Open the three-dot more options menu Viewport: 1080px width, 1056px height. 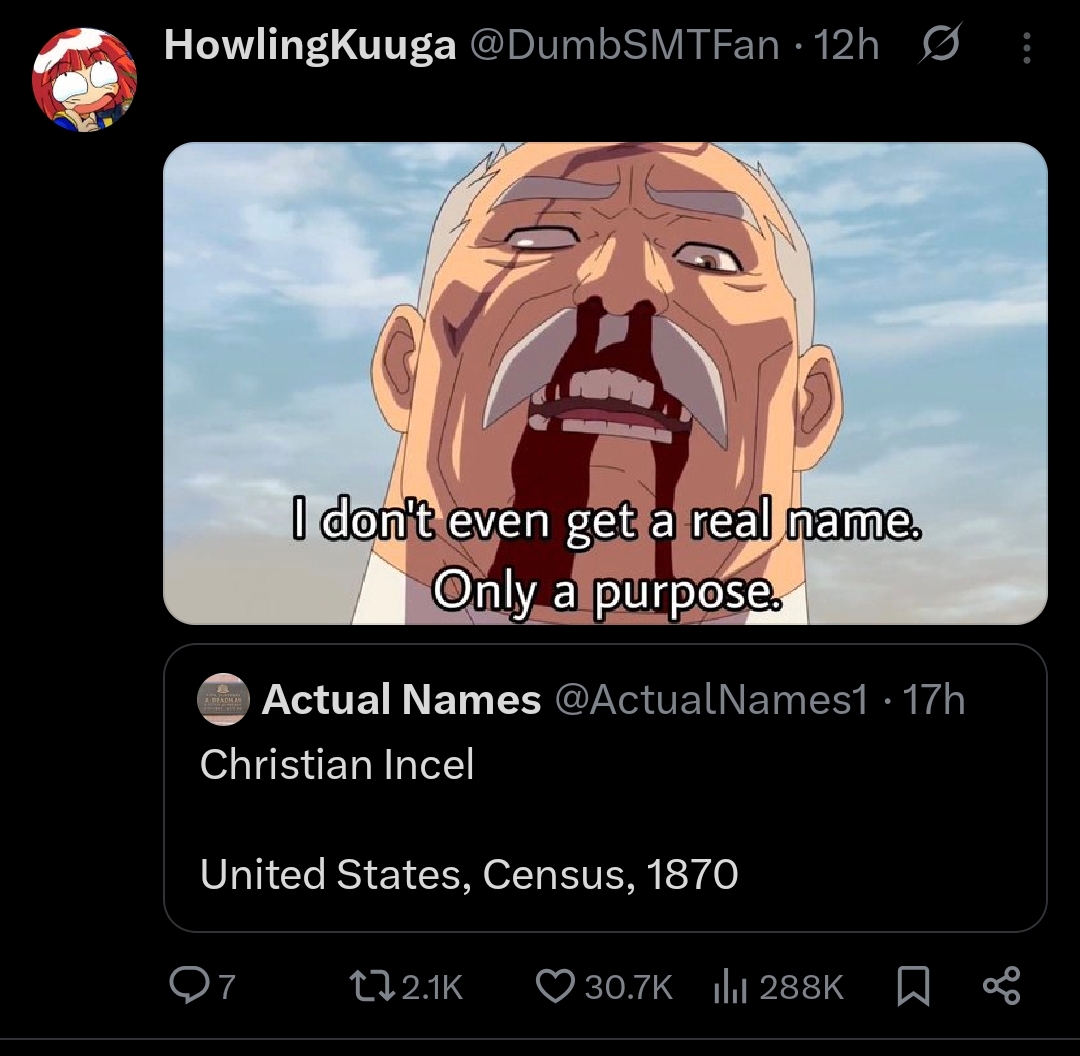pyautogui.click(x=1027, y=47)
